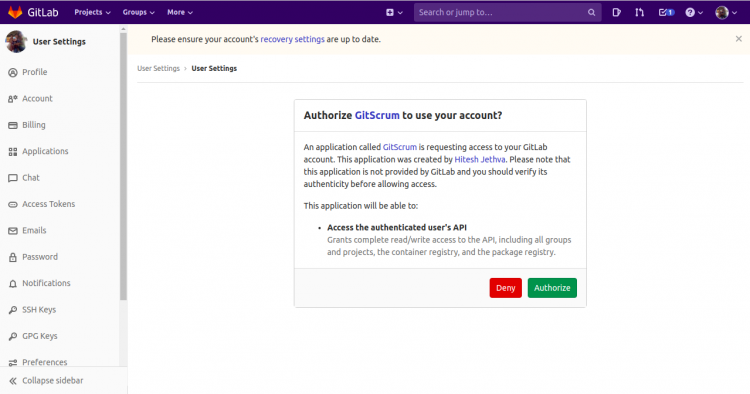This screenshot has width=750, height=394.
Task: Open the Password settings
Action: coord(40,257)
